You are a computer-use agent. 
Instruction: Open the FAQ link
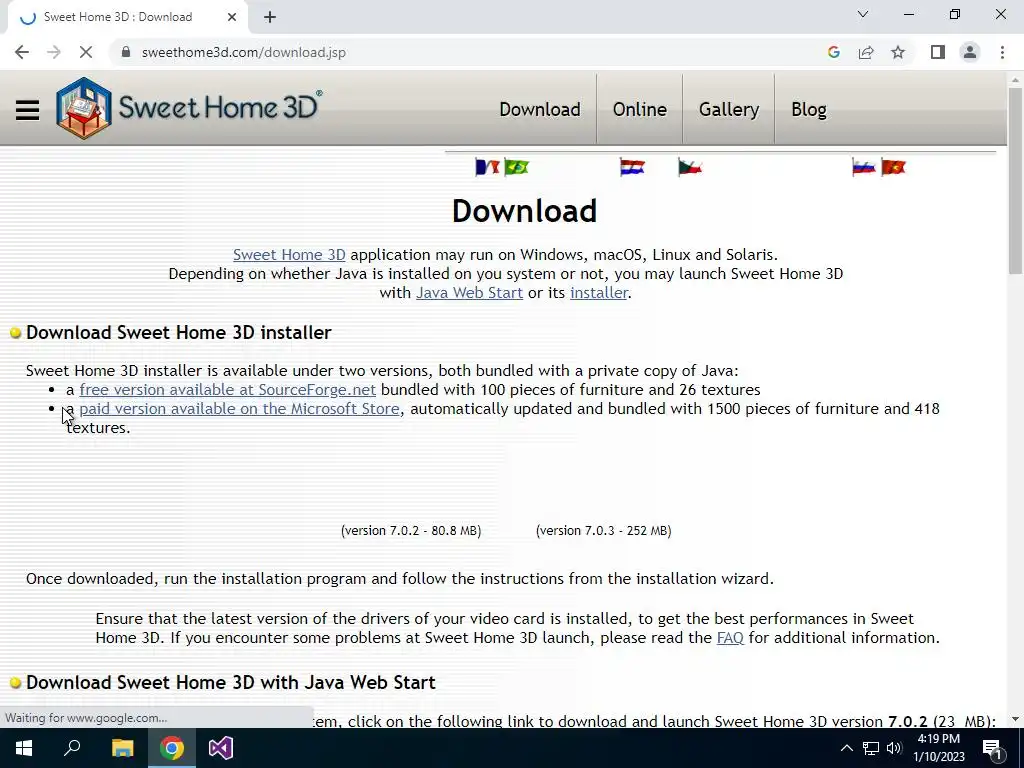coord(730,638)
